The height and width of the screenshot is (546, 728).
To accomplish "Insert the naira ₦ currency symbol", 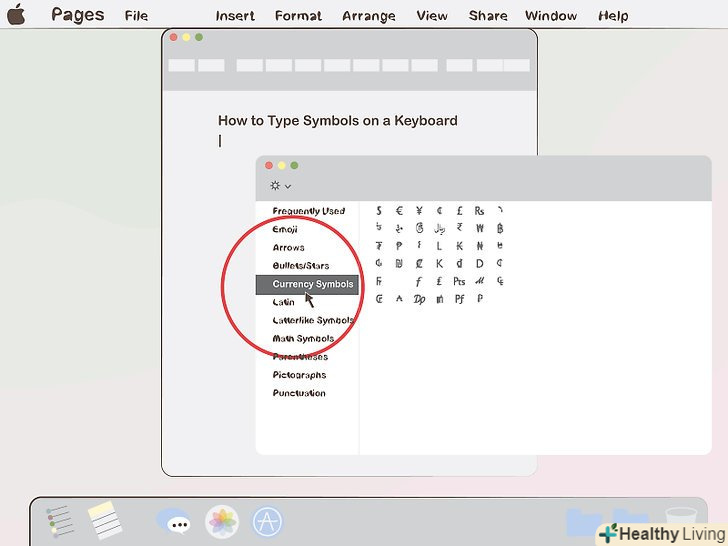I will click(x=480, y=246).
